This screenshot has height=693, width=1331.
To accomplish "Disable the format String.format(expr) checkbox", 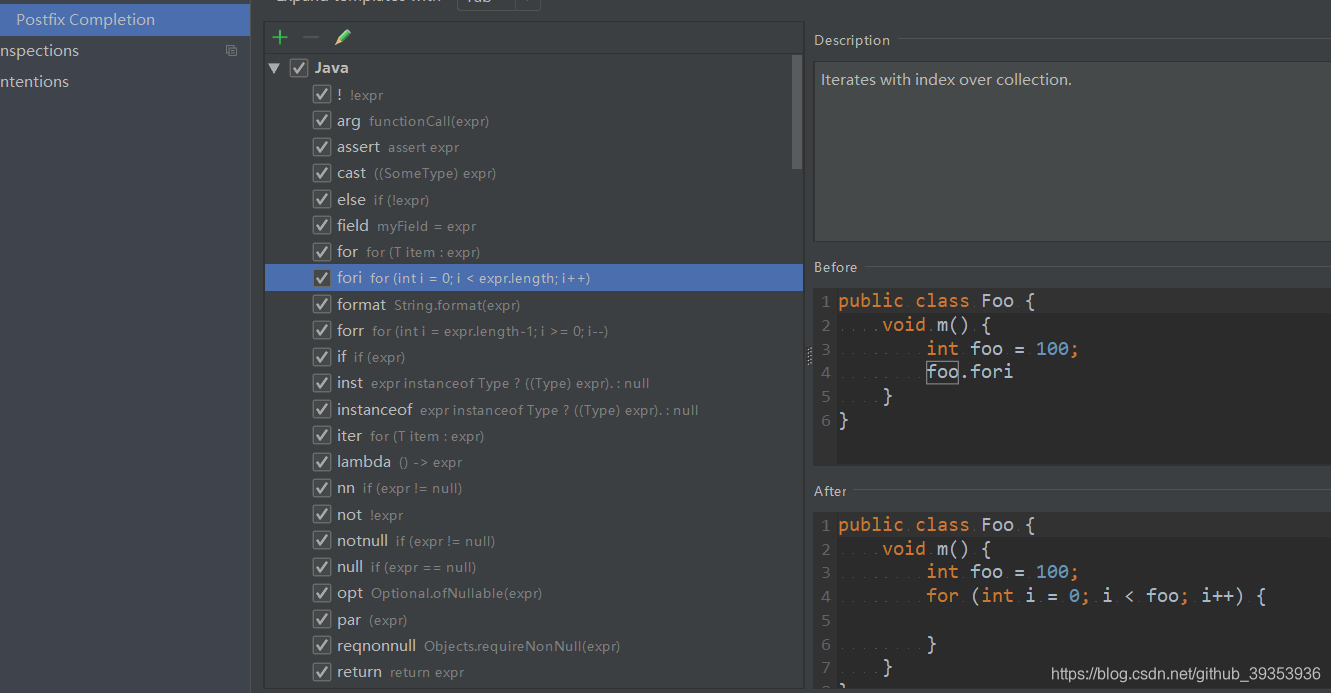I will pyautogui.click(x=322, y=304).
